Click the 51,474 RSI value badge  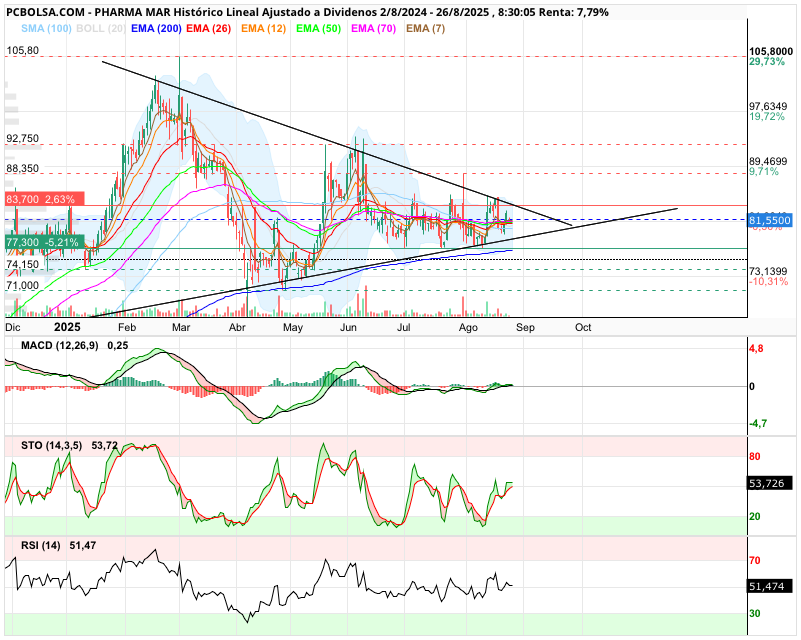(770, 586)
